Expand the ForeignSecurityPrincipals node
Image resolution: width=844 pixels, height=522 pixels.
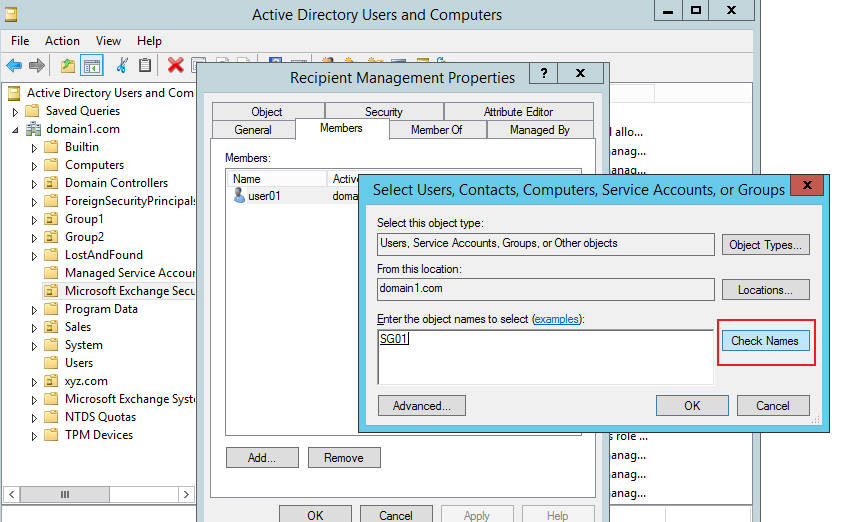pos(34,202)
